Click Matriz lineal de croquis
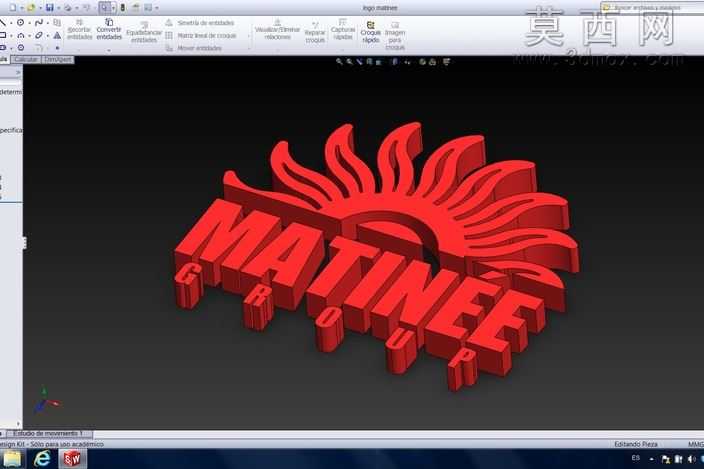 (201, 35)
